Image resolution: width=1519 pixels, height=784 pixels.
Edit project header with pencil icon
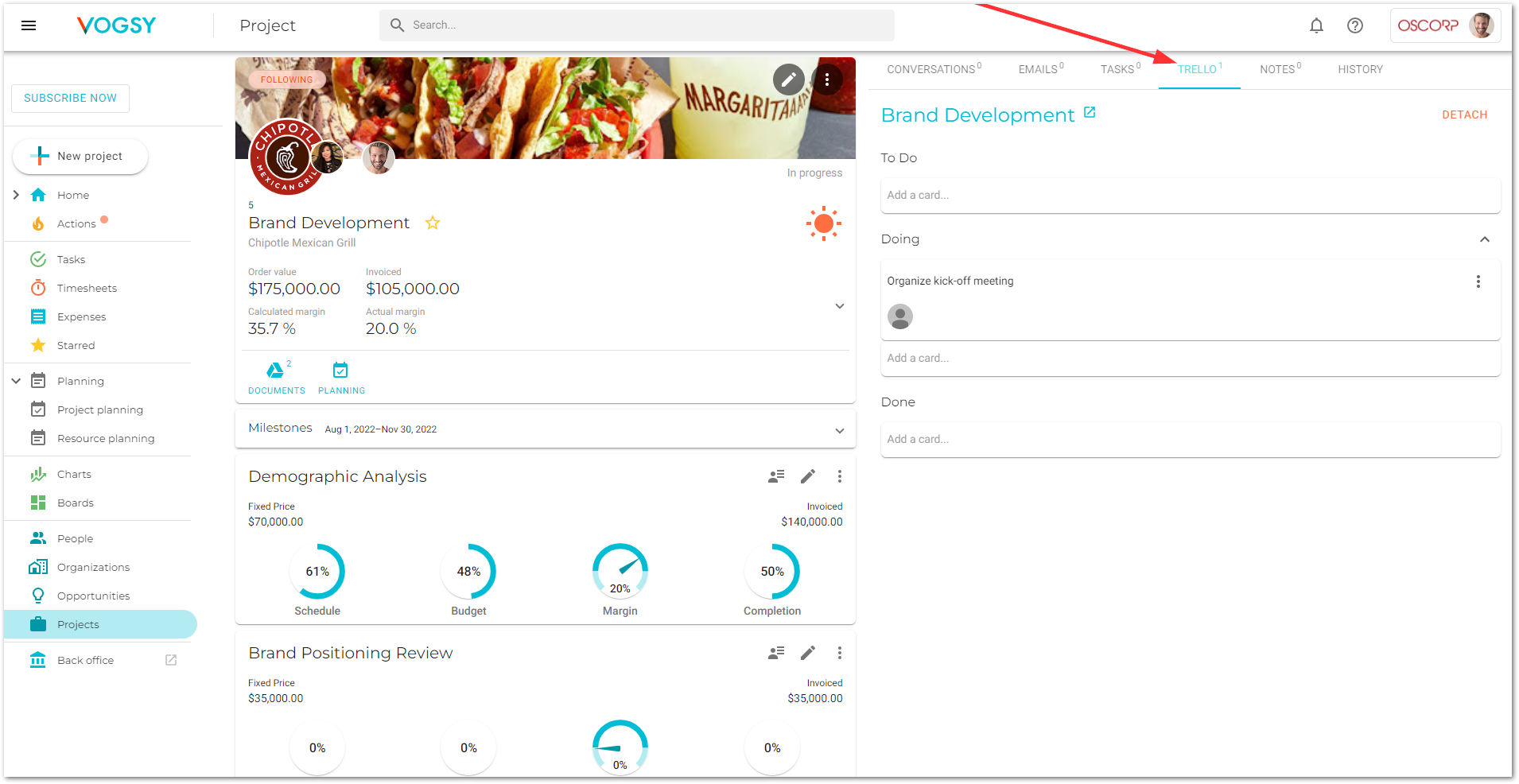pos(789,80)
